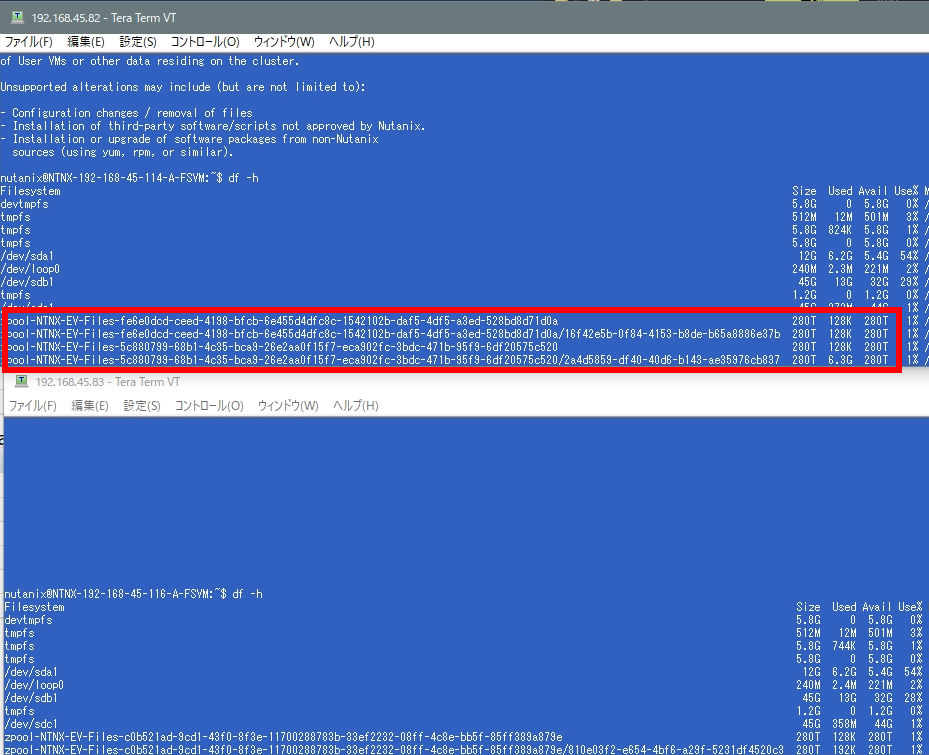Image resolution: width=929 pixels, height=755 pixels.
Task: Click /dev/loop0 row in the top terminal
Action: (x=464, y=269)
